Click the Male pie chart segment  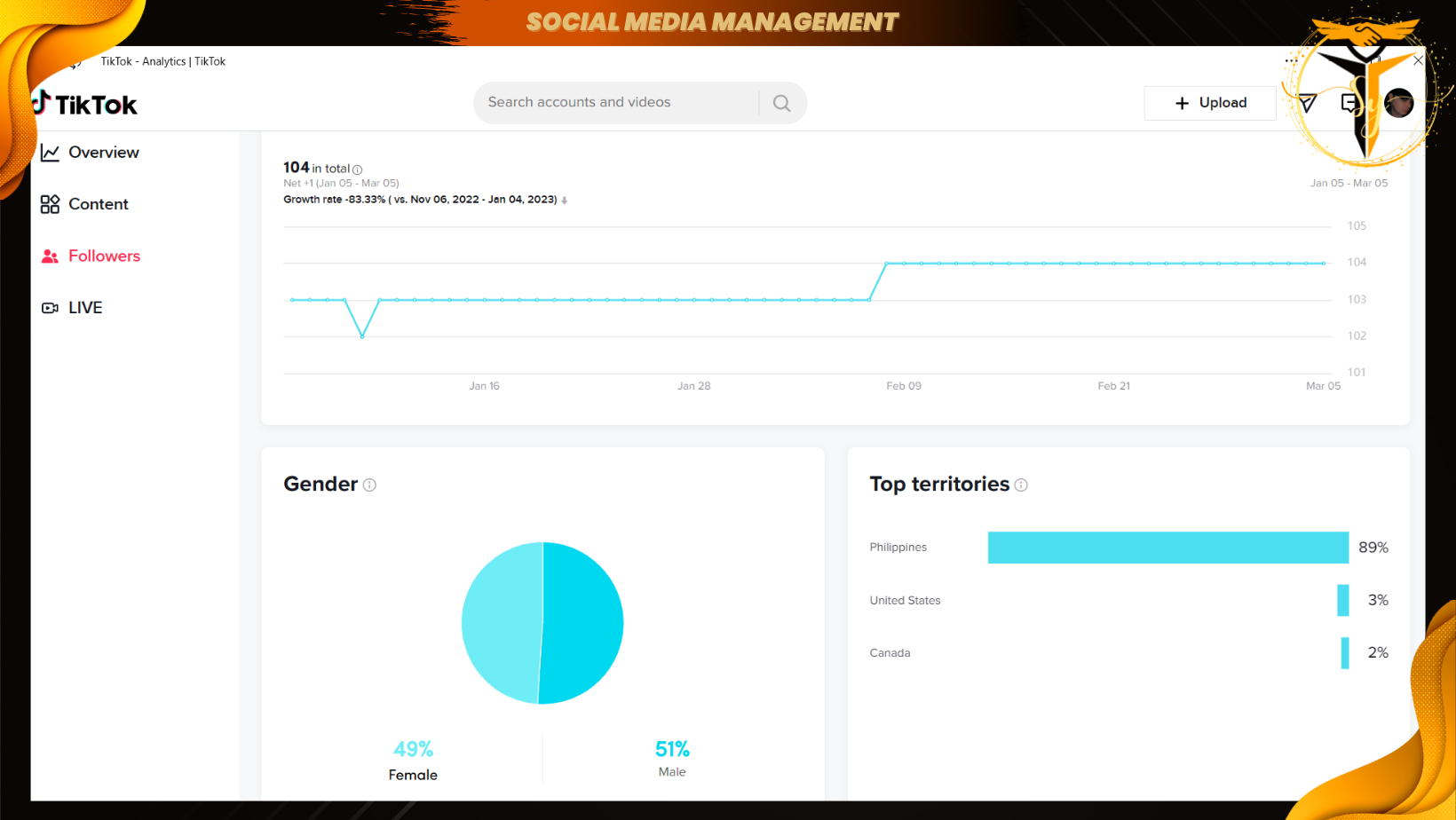(582, 623)
